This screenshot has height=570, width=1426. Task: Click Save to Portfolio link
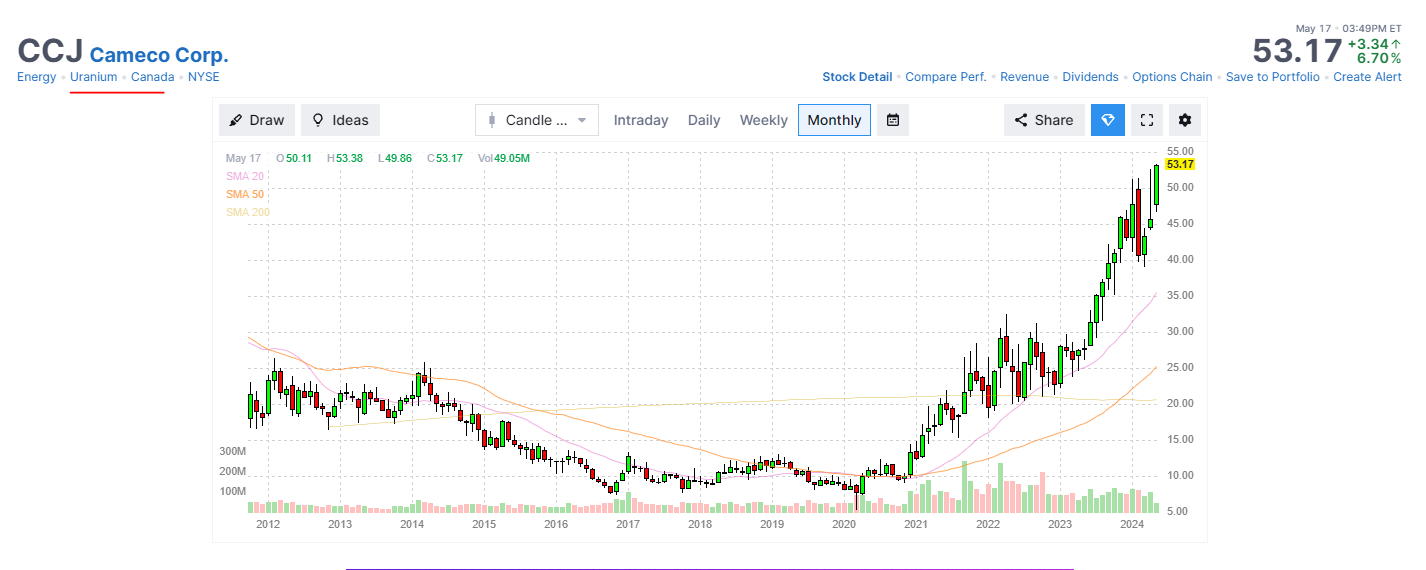point(1273,77)
